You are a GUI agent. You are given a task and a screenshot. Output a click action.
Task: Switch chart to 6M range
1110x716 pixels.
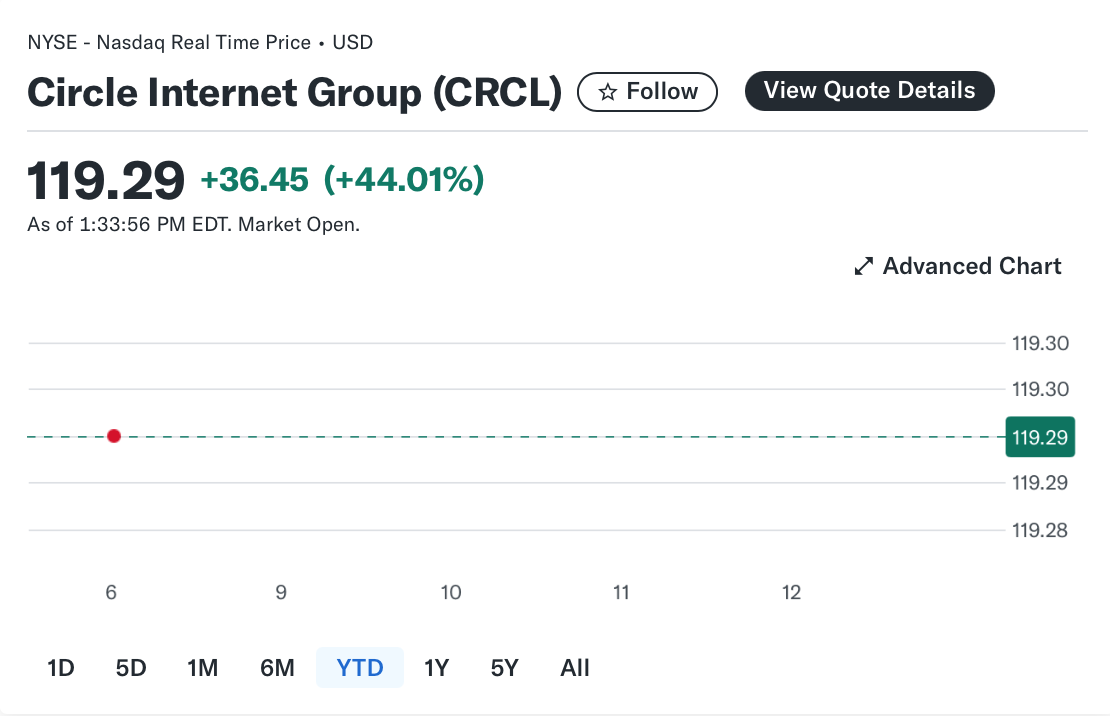point(277,668)
